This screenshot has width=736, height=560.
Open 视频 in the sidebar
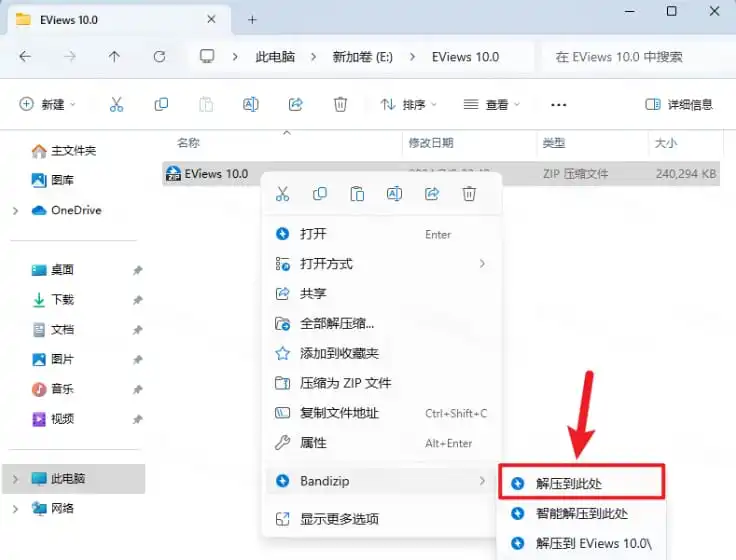point(52,419)
